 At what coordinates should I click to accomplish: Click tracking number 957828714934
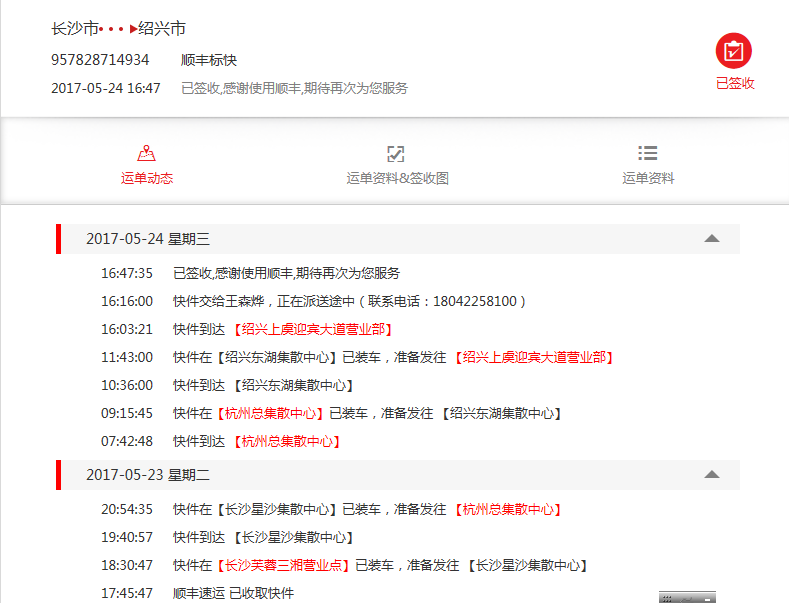[100, 60]
